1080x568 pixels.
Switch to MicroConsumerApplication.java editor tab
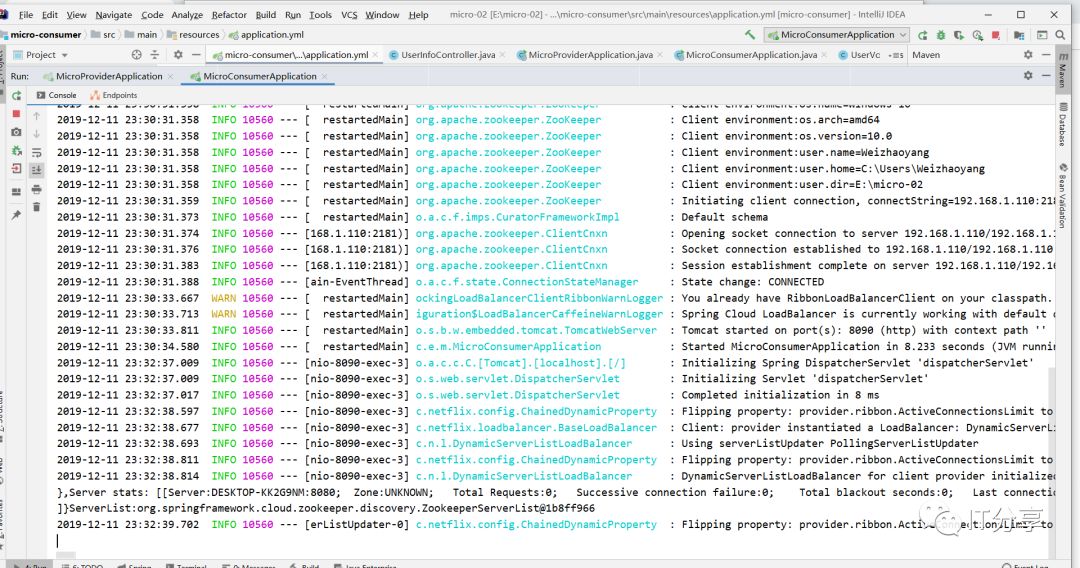click(x=751, y=55)
